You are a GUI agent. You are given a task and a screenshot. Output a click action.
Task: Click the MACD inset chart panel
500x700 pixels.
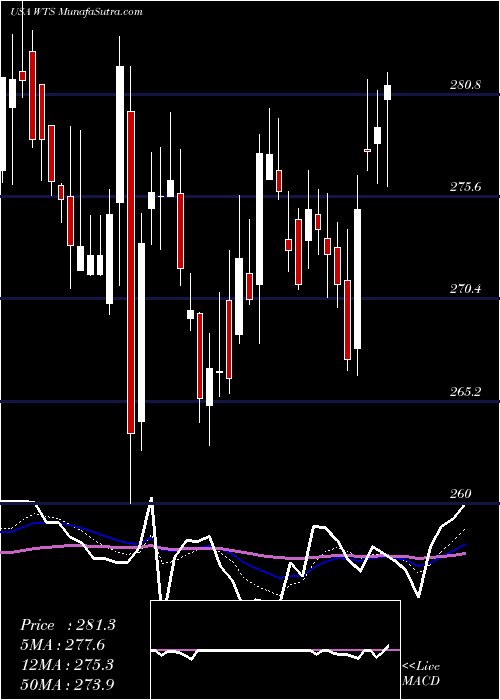(275, 650)
